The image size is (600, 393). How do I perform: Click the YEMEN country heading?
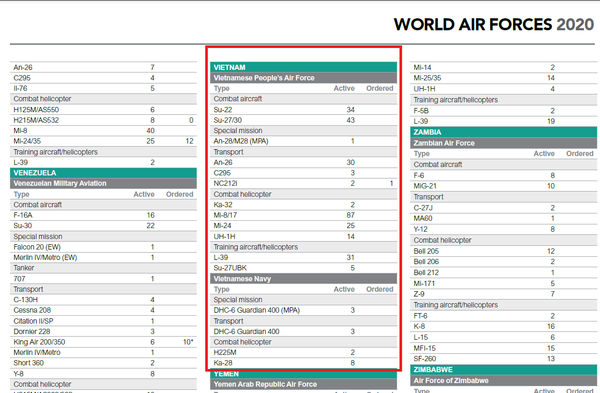[x=303, y=374]
